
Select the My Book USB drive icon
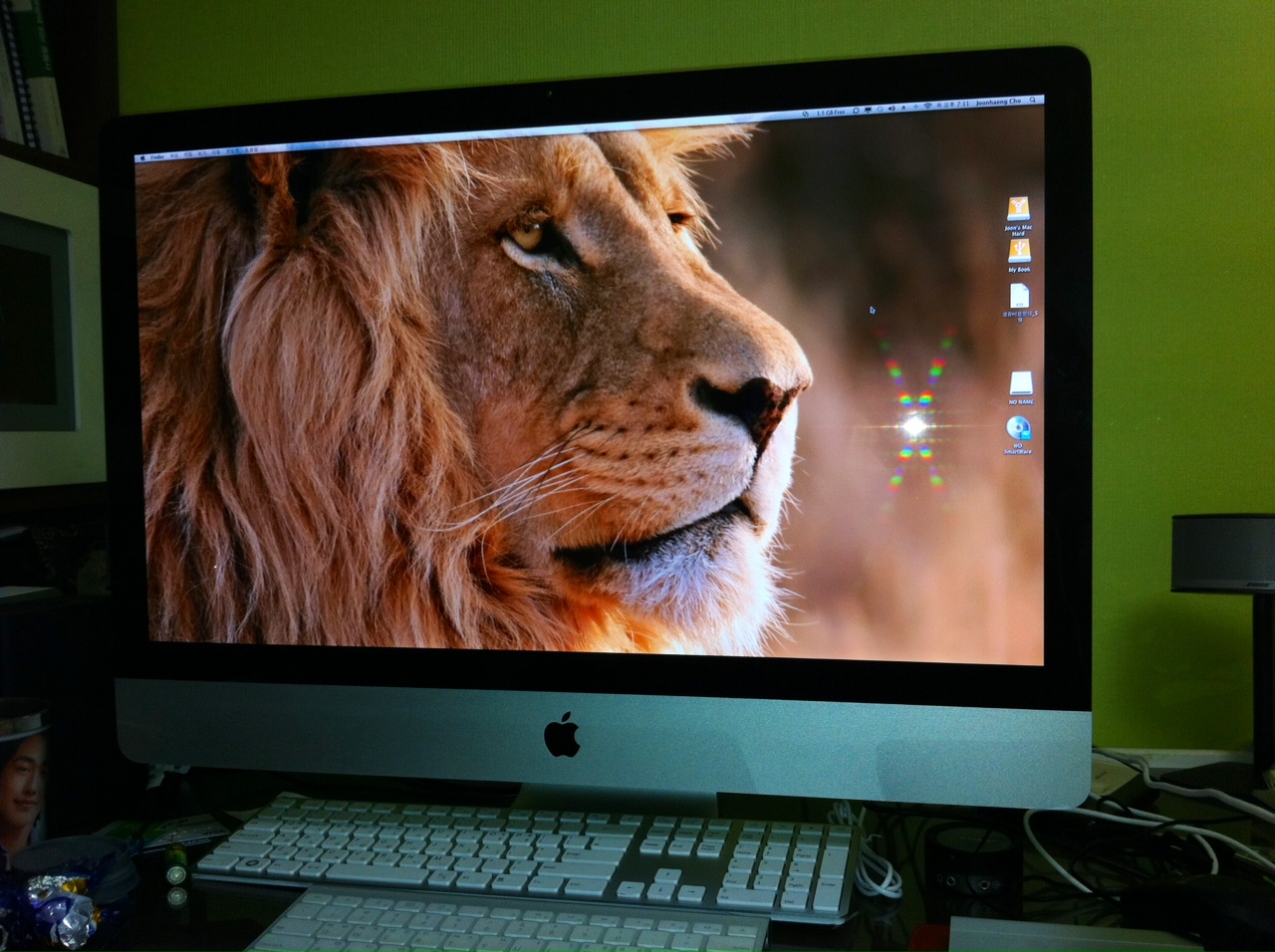1018,253
